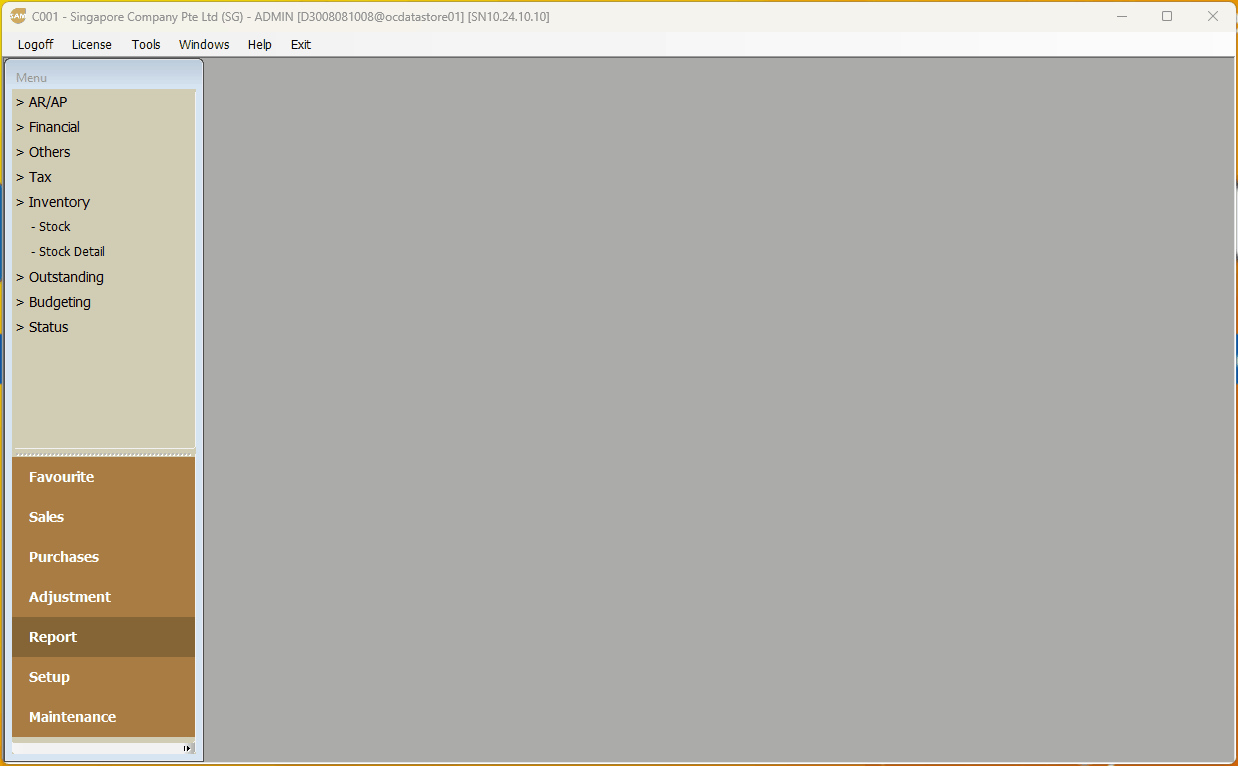The image size is (1238, 766).
Task: Maximize the application window
Action: 1167,16
